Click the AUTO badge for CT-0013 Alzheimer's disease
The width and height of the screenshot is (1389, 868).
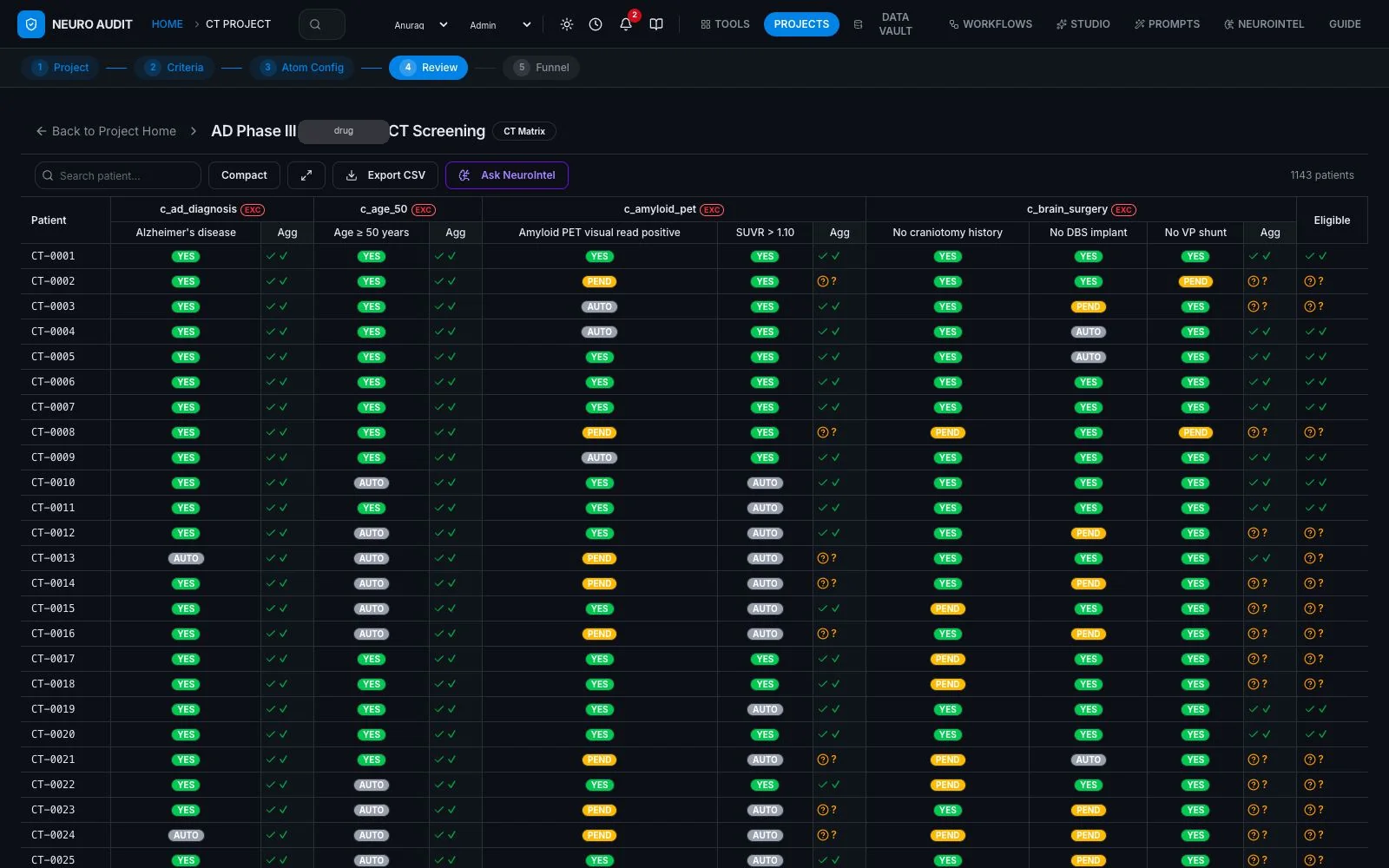pyautogui.click(x=186, y=558)
